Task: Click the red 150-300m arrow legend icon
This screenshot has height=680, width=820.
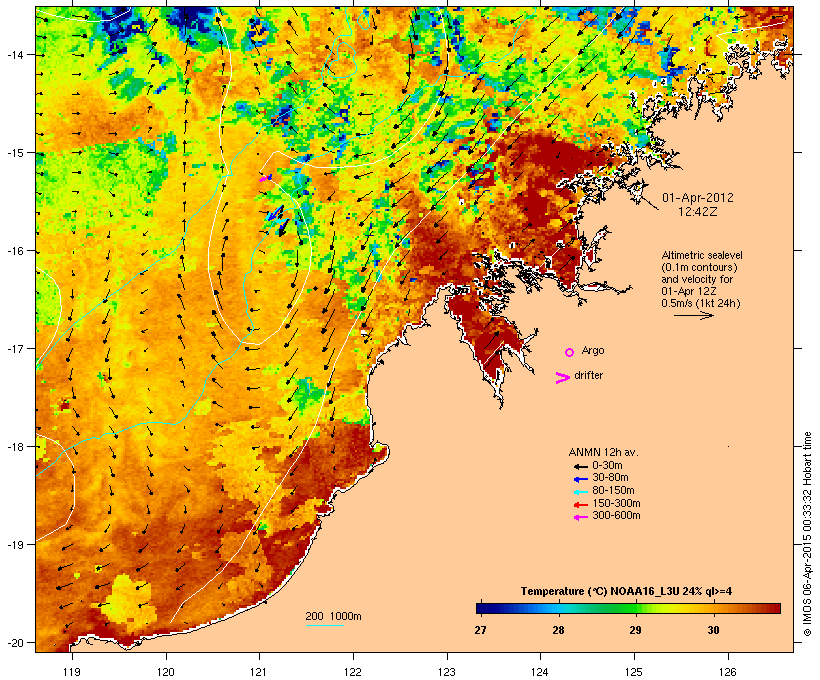Action: click(x=580, y=505)
